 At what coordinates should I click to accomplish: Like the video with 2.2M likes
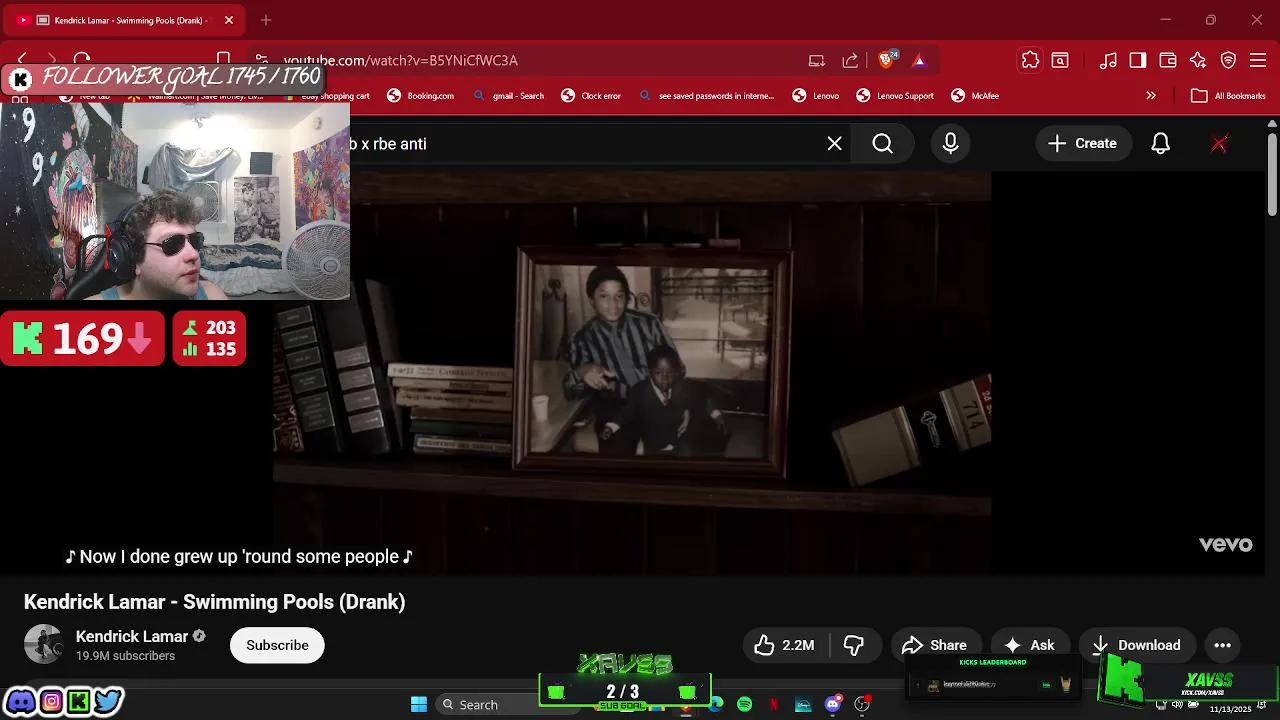pos(785,645)
